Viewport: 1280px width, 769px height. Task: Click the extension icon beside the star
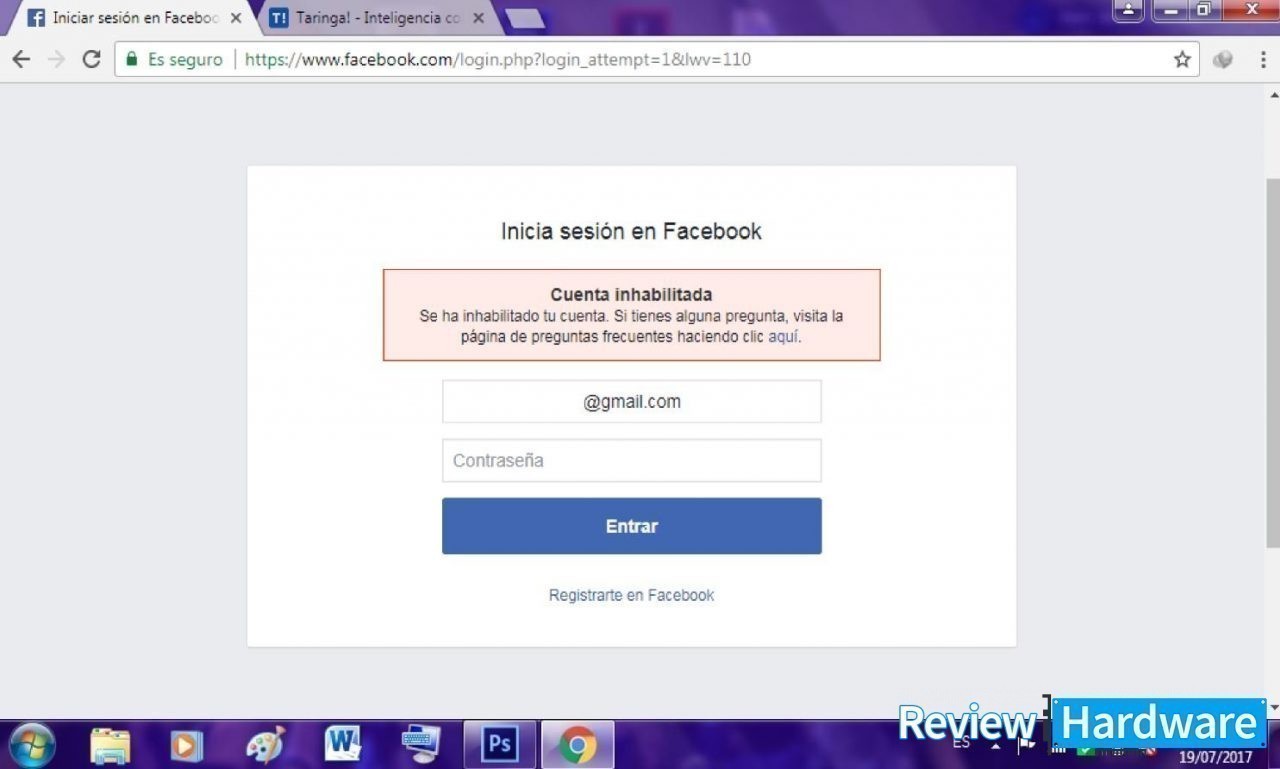pos(1222,59)
